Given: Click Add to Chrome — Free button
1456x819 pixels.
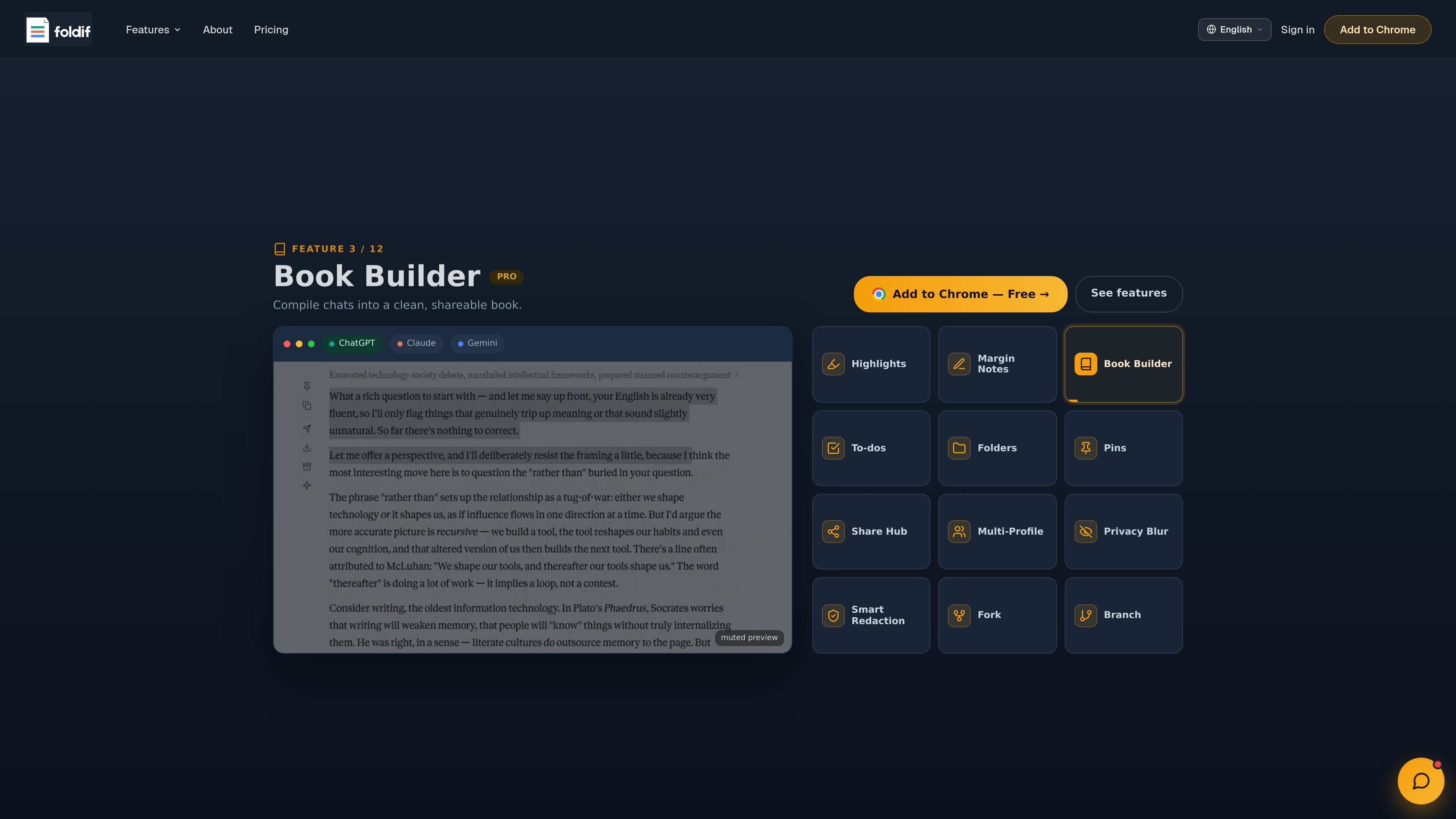Looking at the screenshot, I should coord(960,294).
